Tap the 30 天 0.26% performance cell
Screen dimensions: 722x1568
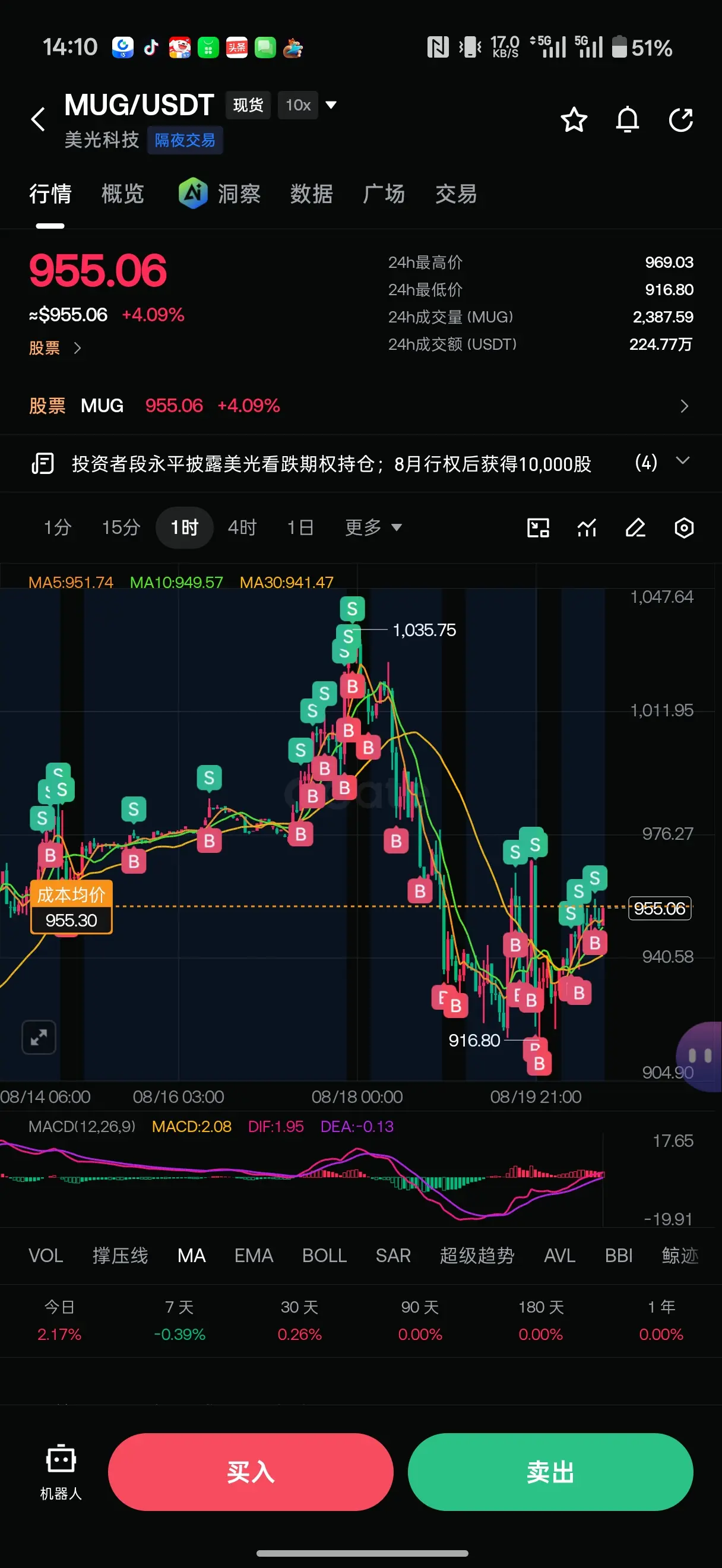[299, 1320]
